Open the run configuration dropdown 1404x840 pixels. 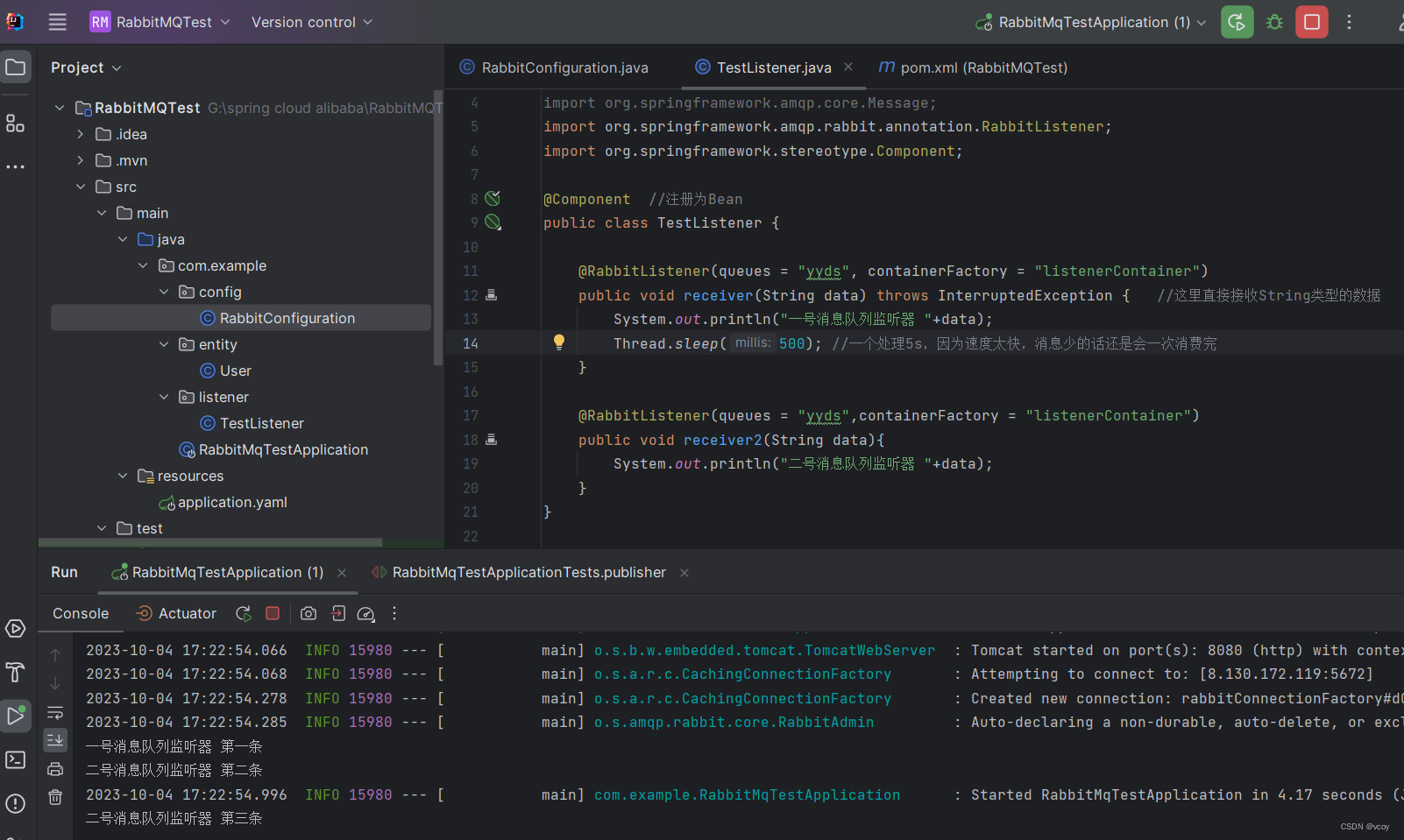coord(1091,22)
